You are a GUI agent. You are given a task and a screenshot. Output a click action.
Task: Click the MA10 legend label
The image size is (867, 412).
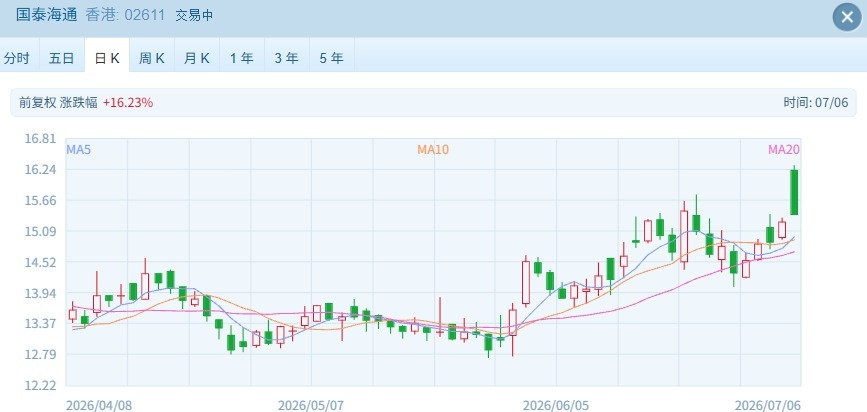pos(433,149)
